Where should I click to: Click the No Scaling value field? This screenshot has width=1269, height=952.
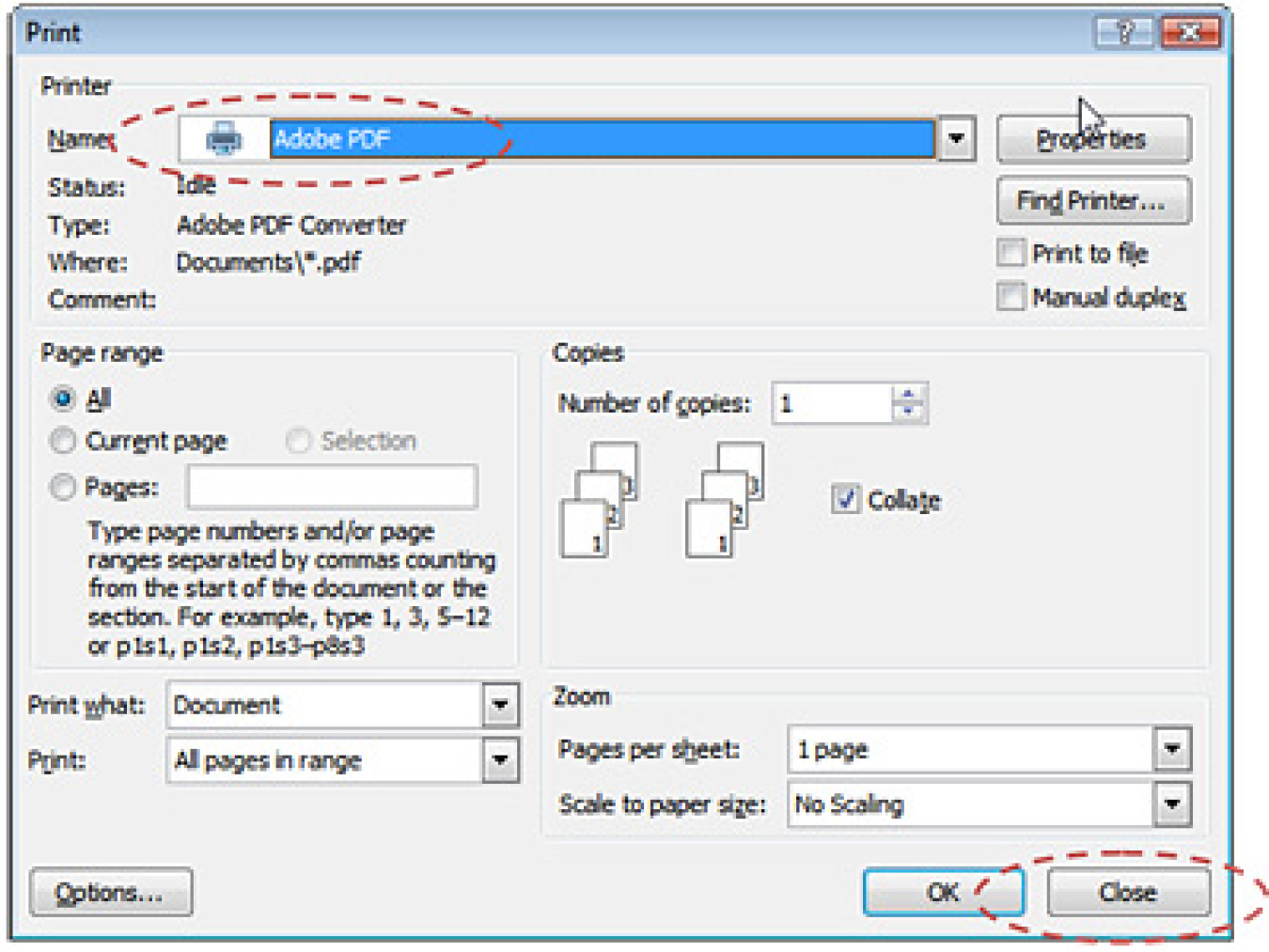pos(971,804)
